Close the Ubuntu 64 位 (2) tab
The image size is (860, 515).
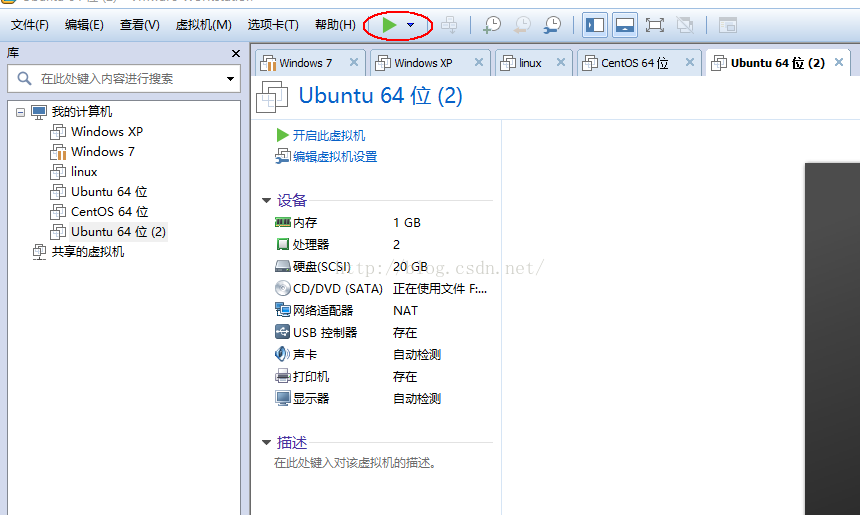[x=839, y=62]
